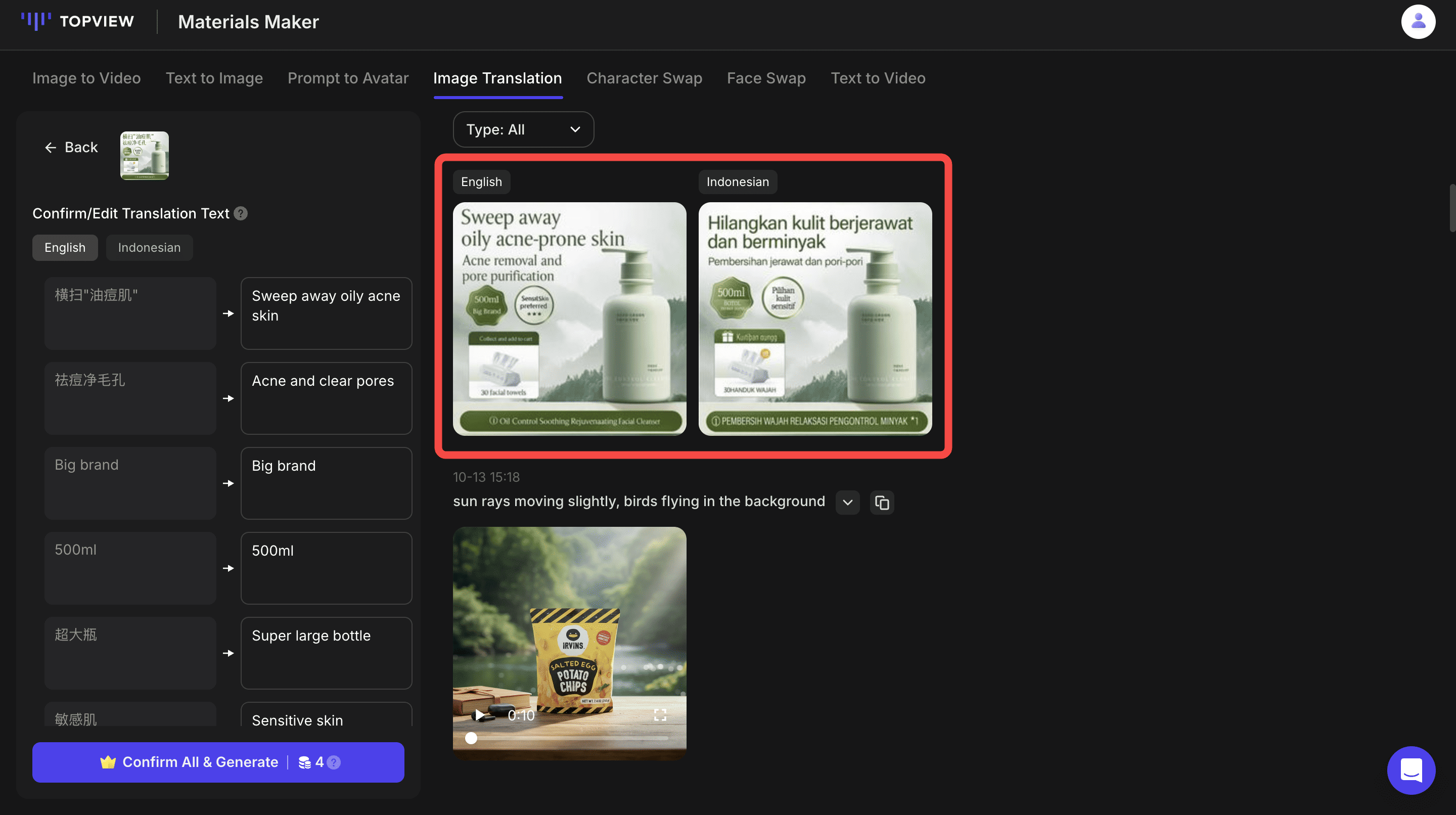Copy the sun rays prompt text
Image resolution: width=1456 pixels, height=815 pixels.
pos(881,502)
